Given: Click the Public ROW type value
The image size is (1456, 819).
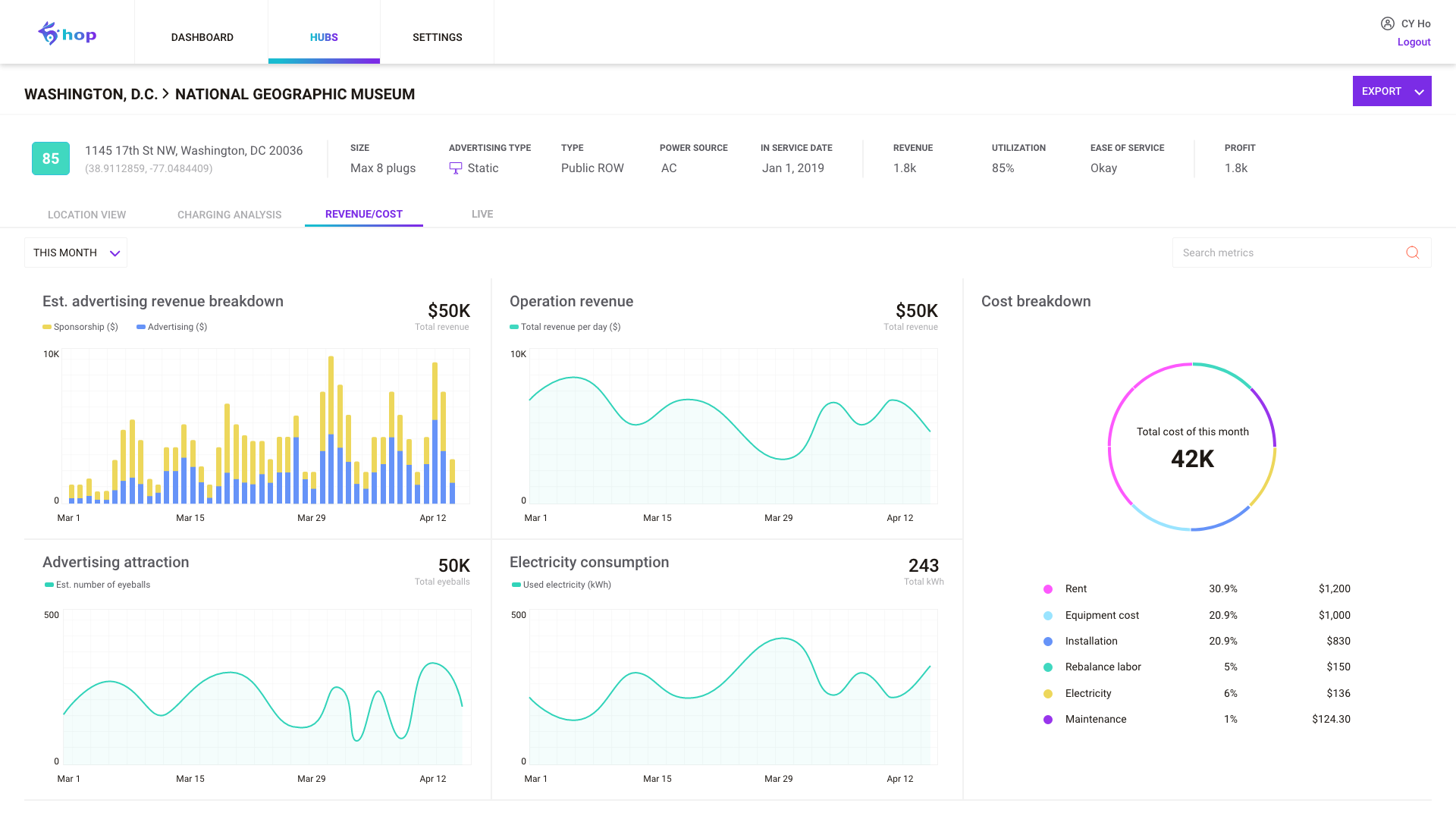Looking at the screenshot, I should click(x=592, y=168).
